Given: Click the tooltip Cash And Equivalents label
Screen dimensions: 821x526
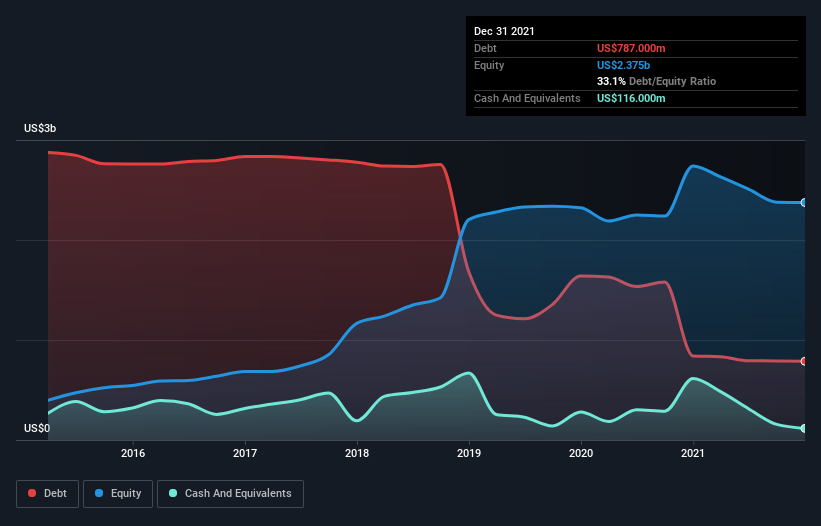Looking at the screenshot, I should click(527, 98).
